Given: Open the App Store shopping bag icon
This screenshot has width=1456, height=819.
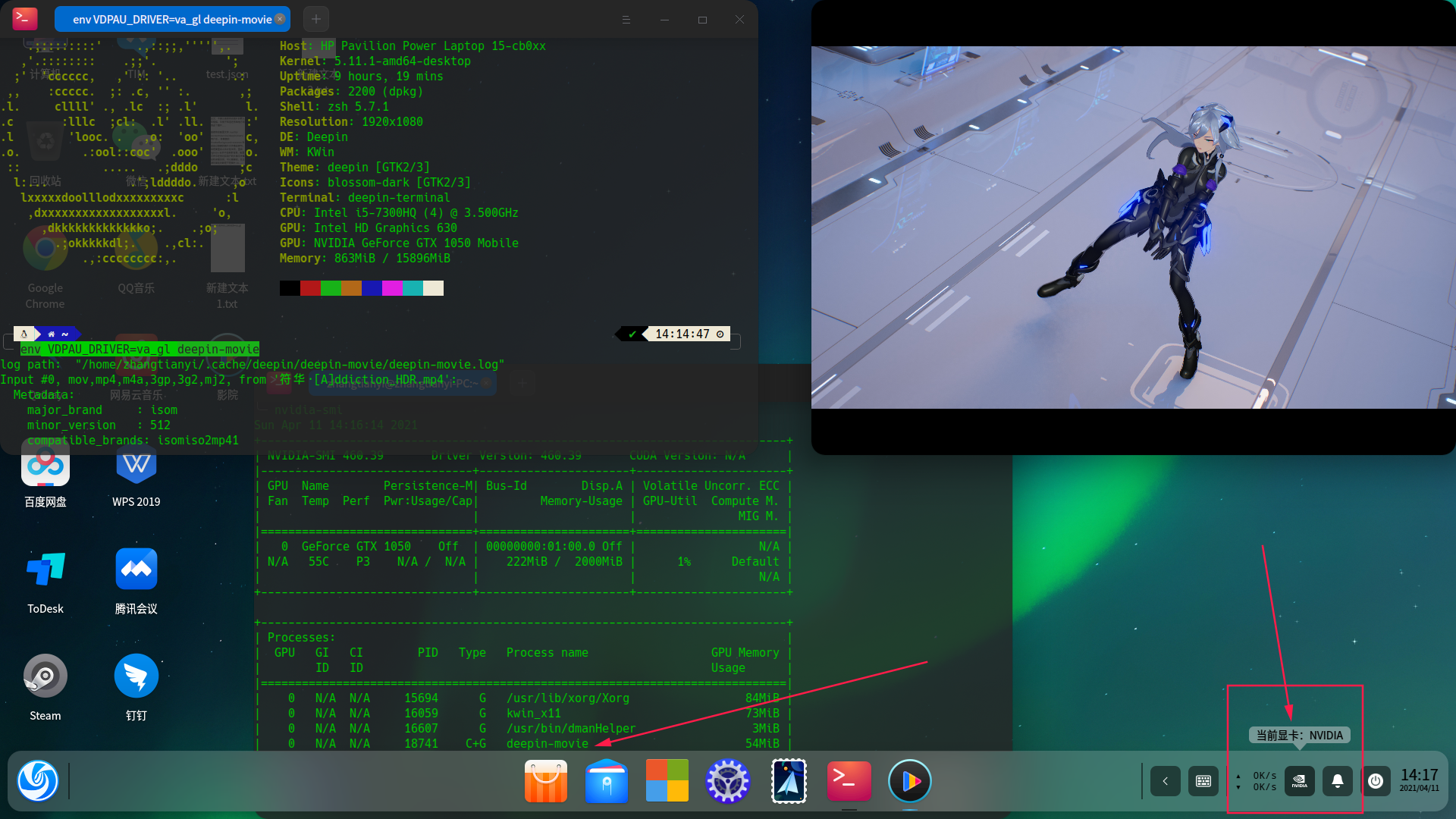Looking at the screenshot, I should [546, 781].
